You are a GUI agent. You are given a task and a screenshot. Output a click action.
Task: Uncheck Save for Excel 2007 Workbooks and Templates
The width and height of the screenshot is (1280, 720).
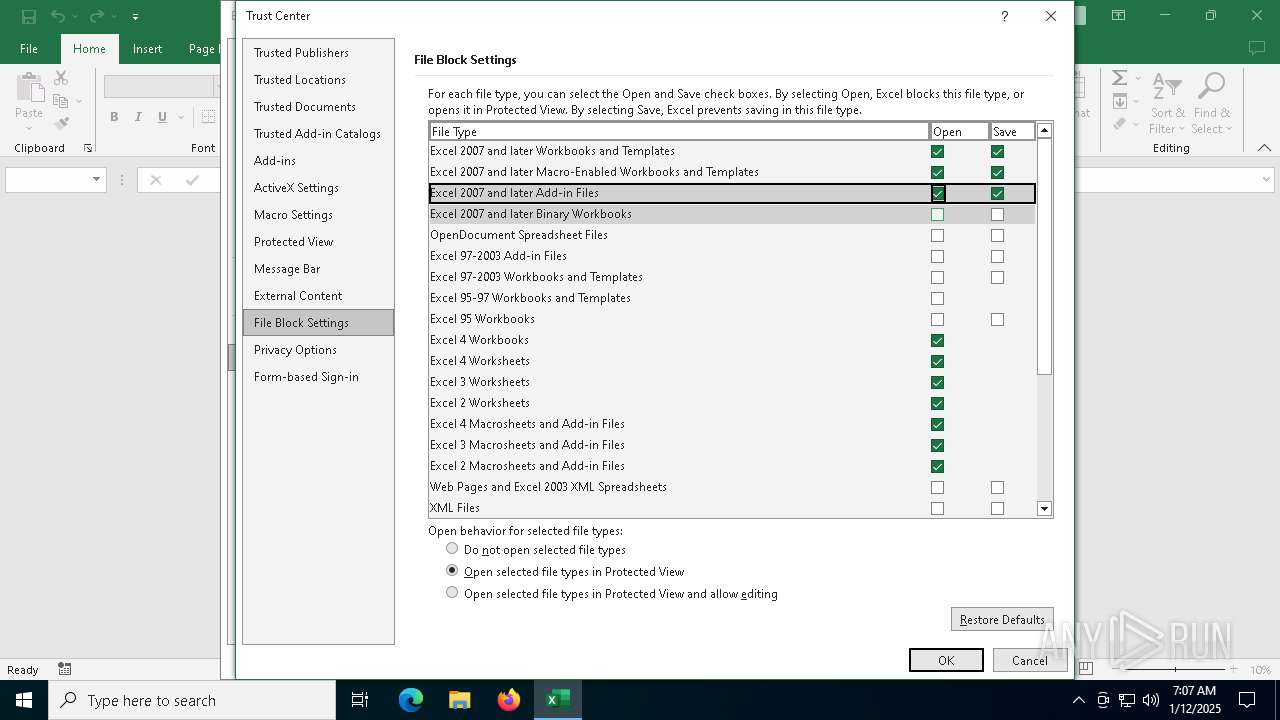tap(997, 152)
